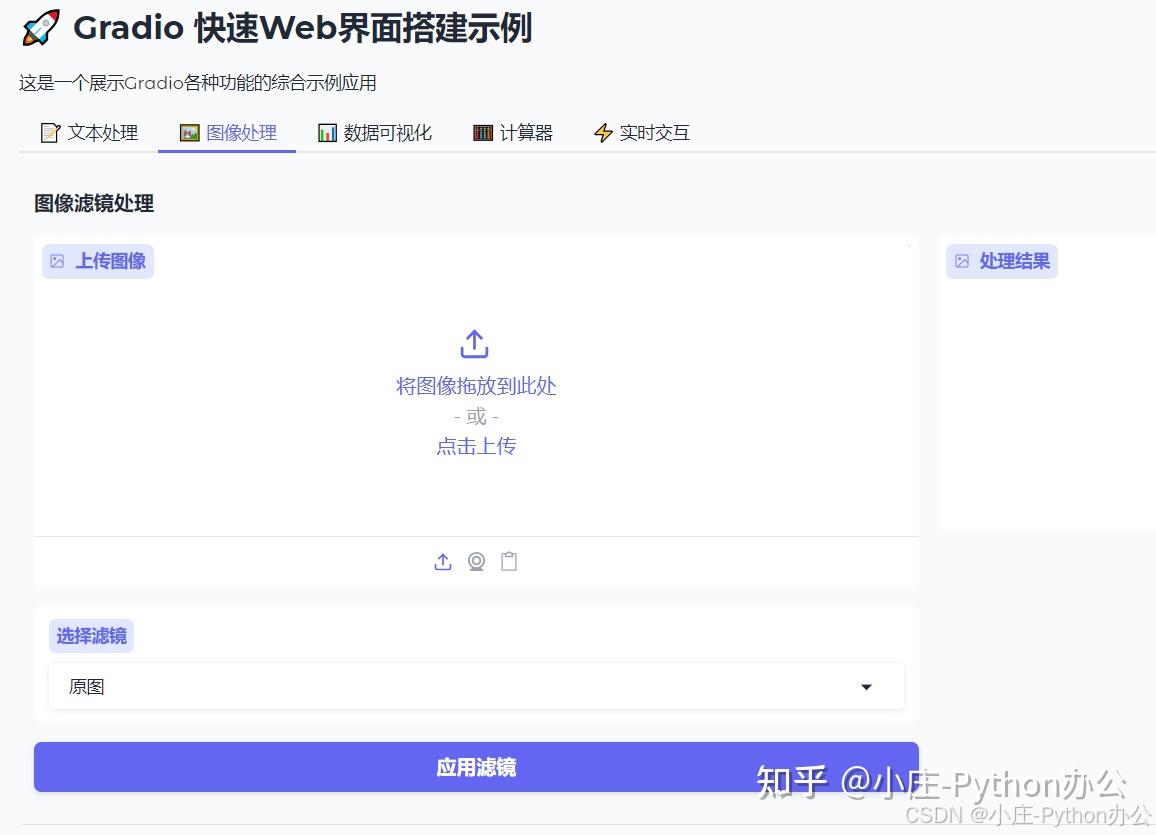Click the 点击上传 link
The image size is (1156, 835).
[x=476, y=446]
